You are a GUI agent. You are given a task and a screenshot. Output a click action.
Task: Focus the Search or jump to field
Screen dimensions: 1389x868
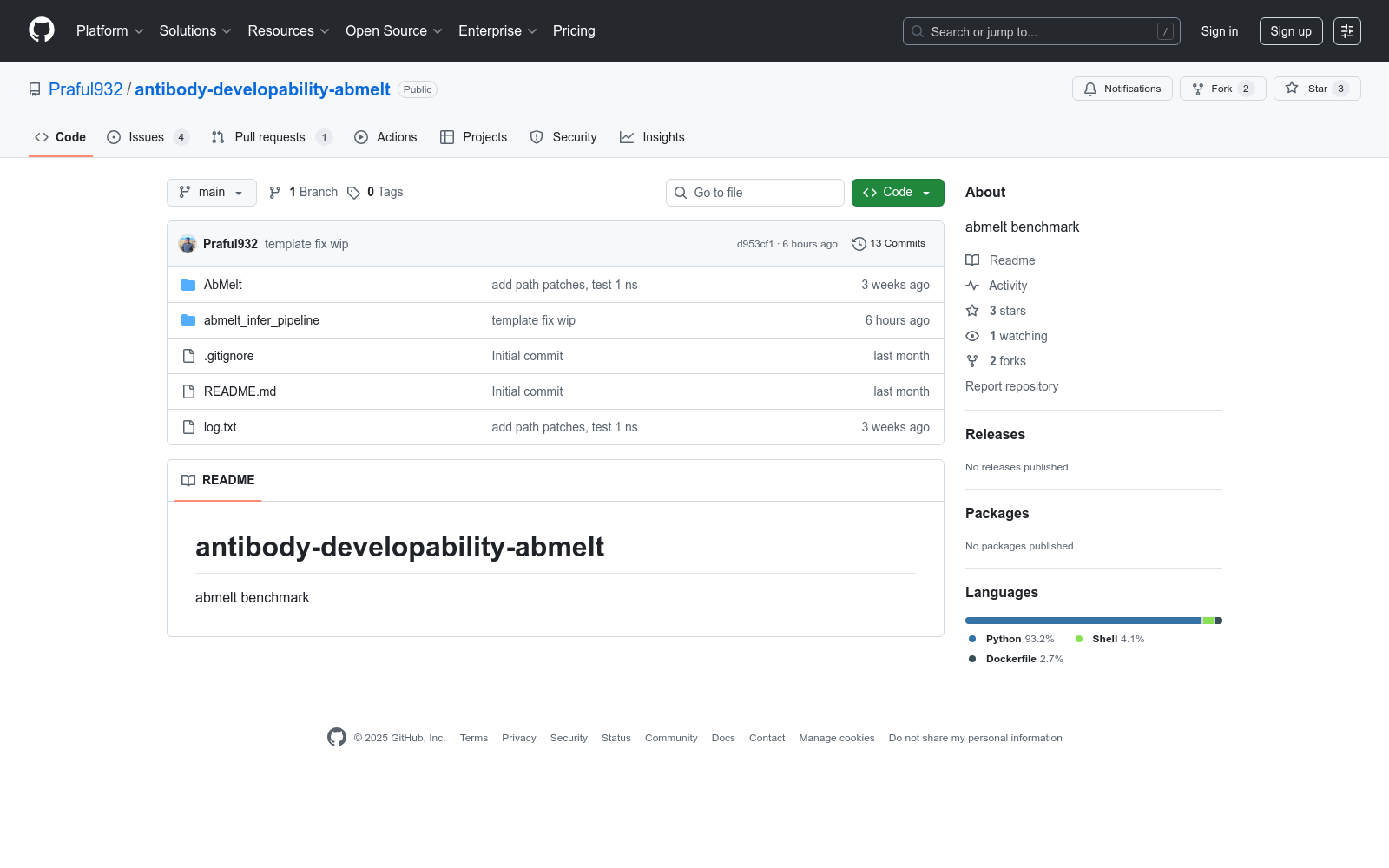[x=1042, y=31]
